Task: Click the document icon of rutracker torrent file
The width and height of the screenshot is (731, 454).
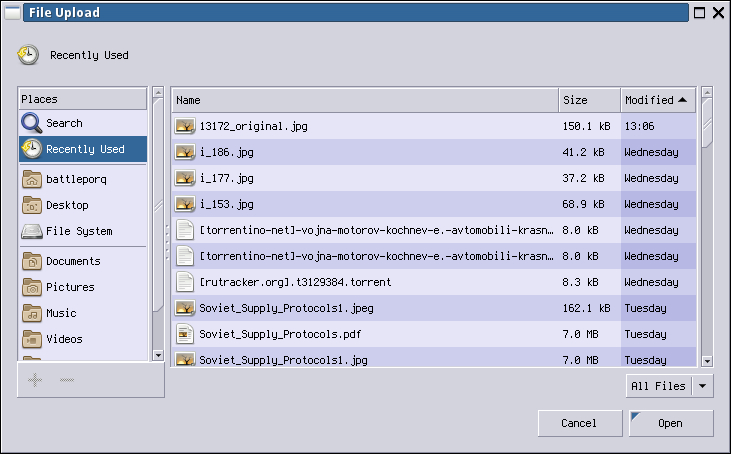Action: click(185, 282)
